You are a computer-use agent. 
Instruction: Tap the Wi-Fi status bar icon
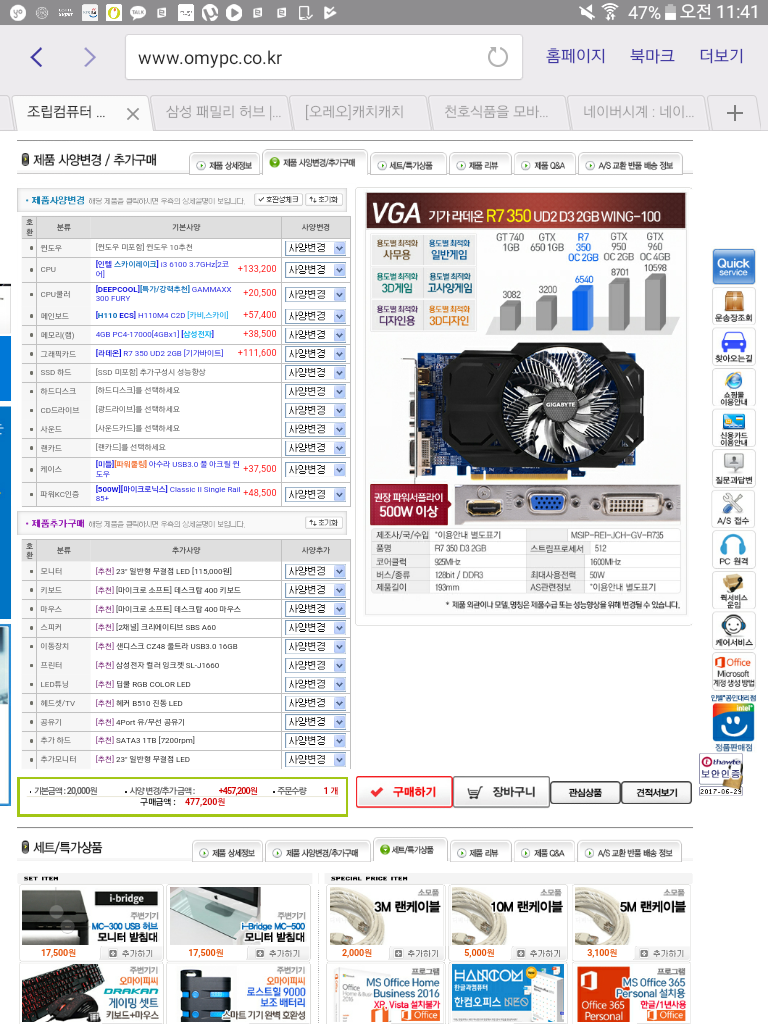pos(609,12)
